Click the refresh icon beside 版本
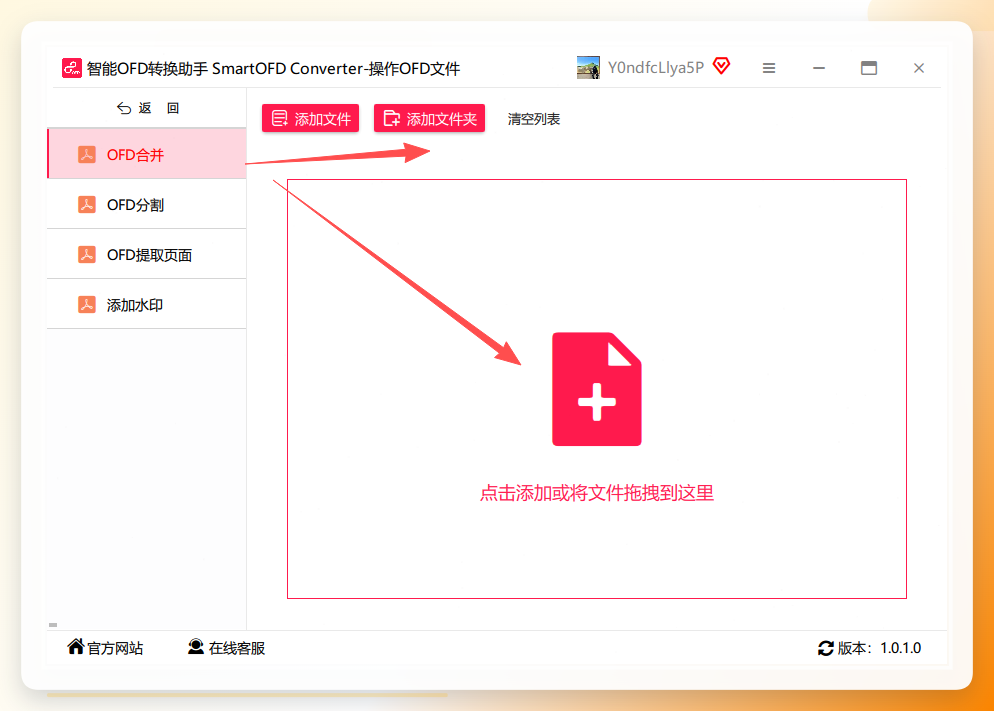Image resolution: width=994 pixels, height=711 pixels. [x=825, y=648]
